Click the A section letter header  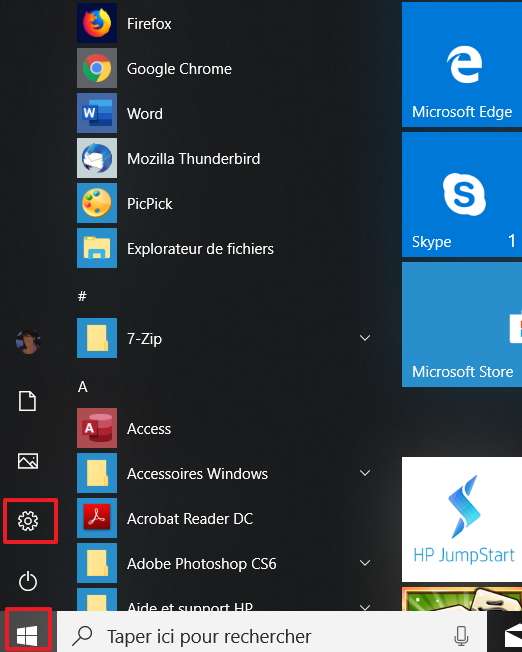pos(83,387)
